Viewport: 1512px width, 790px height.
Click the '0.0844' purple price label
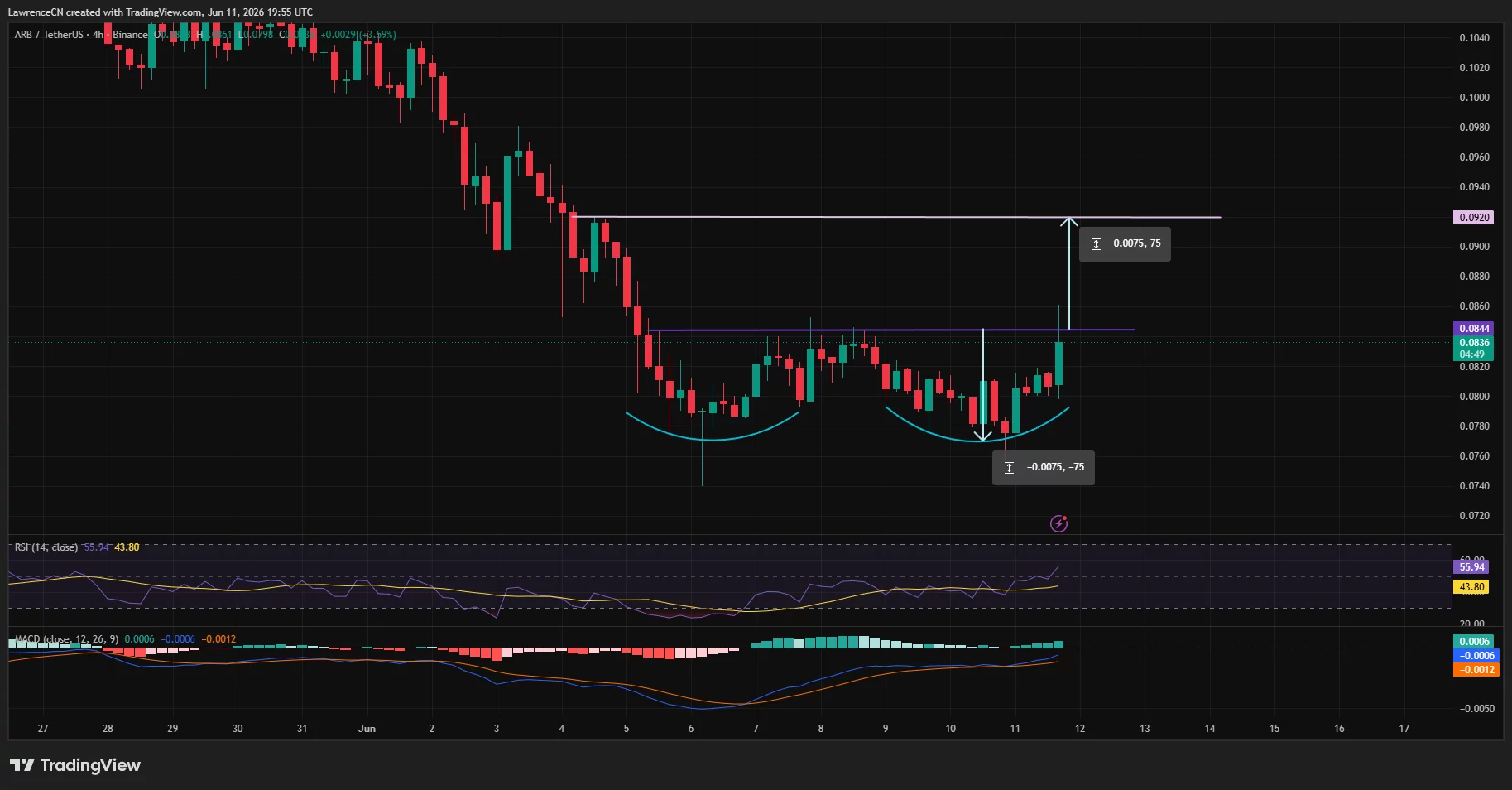(1474, 329)
